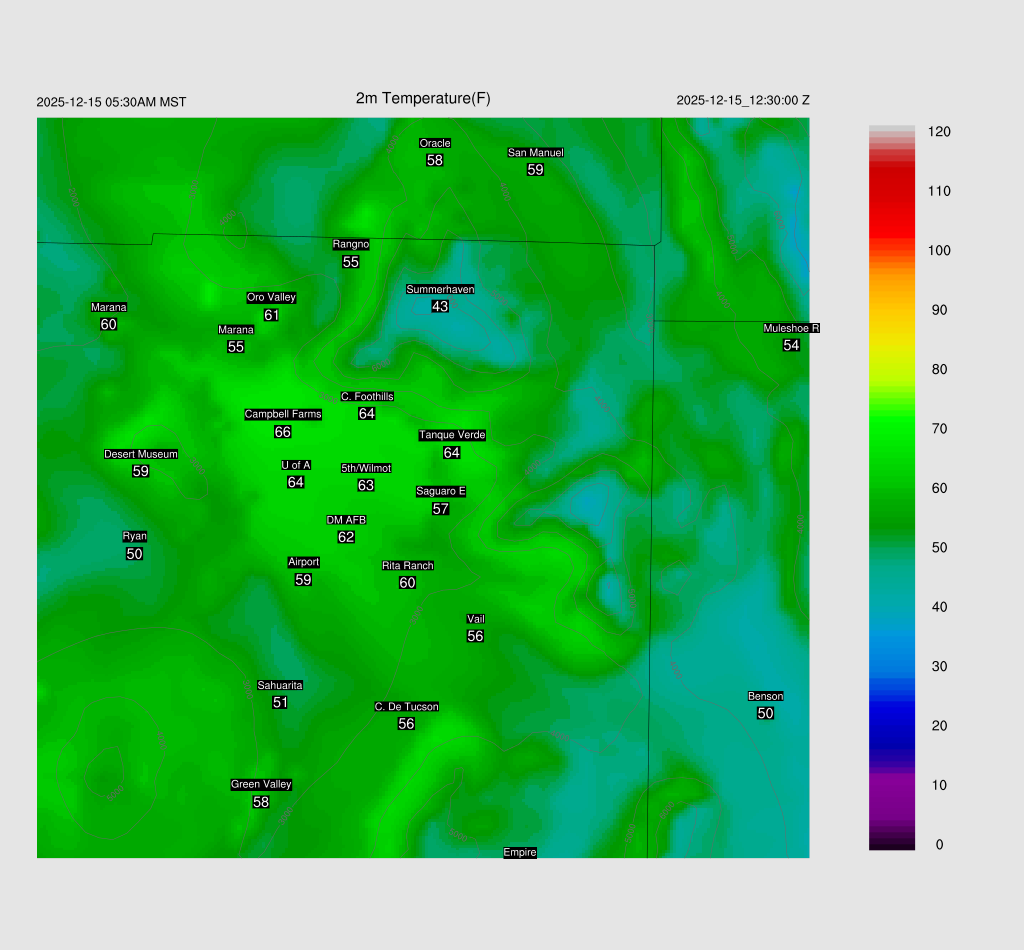The image size is (1024, 950).
Task: Click the Tanque Verde station label
Action: pyautogui.click(x=452, y=435)
